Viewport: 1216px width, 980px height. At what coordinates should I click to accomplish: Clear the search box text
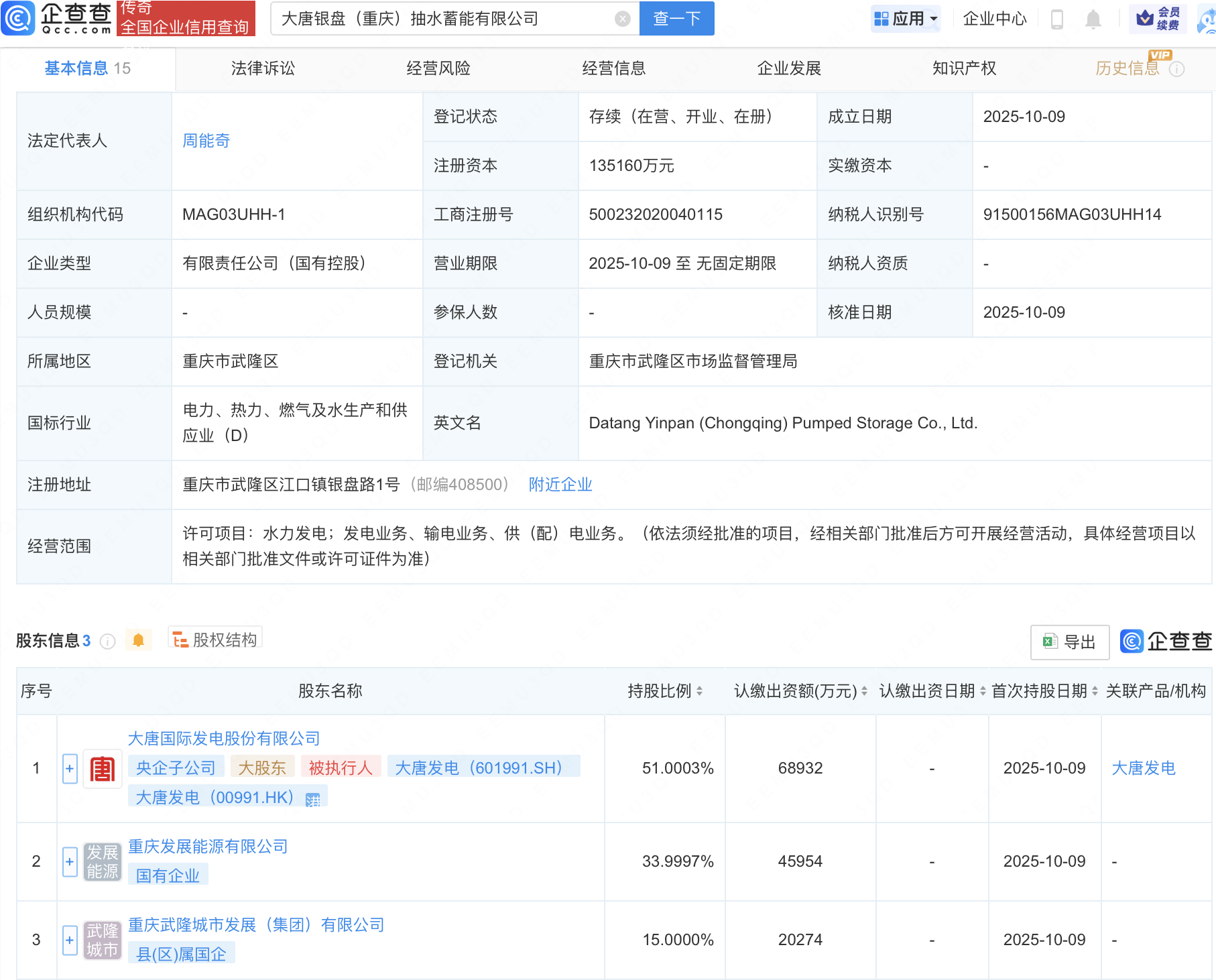[x=622, y=19]
